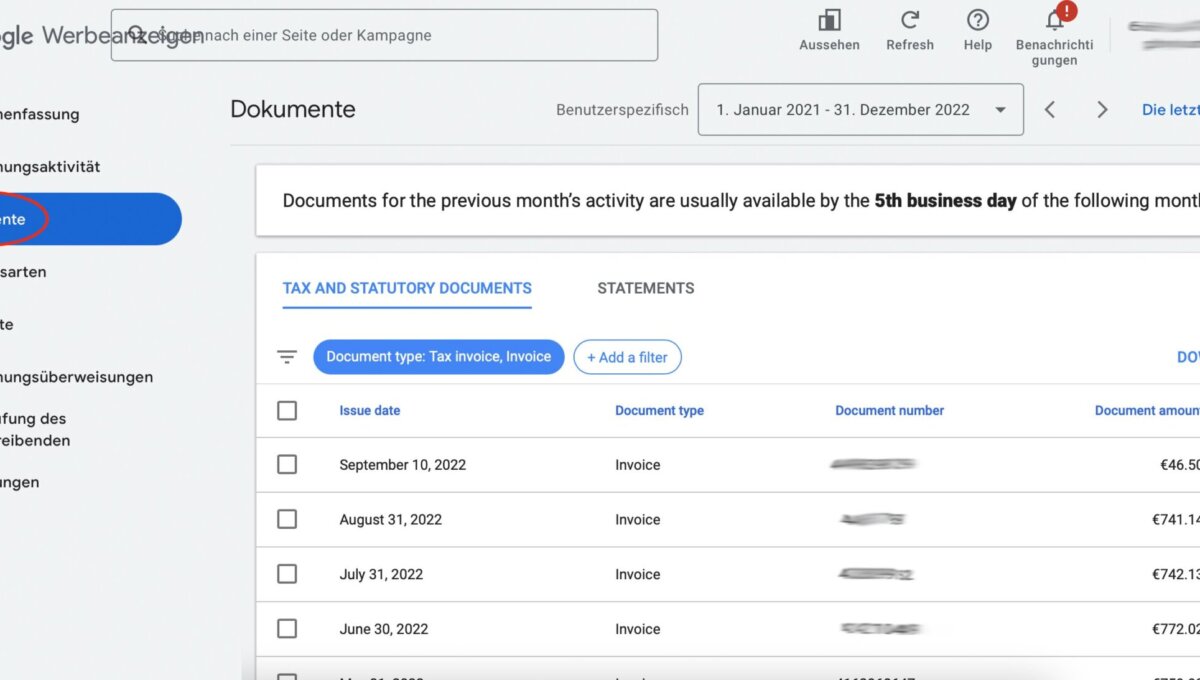1200x680 pixels.
Task: Check the September 10, 2022 invoice row
Action: pos(287,464)
